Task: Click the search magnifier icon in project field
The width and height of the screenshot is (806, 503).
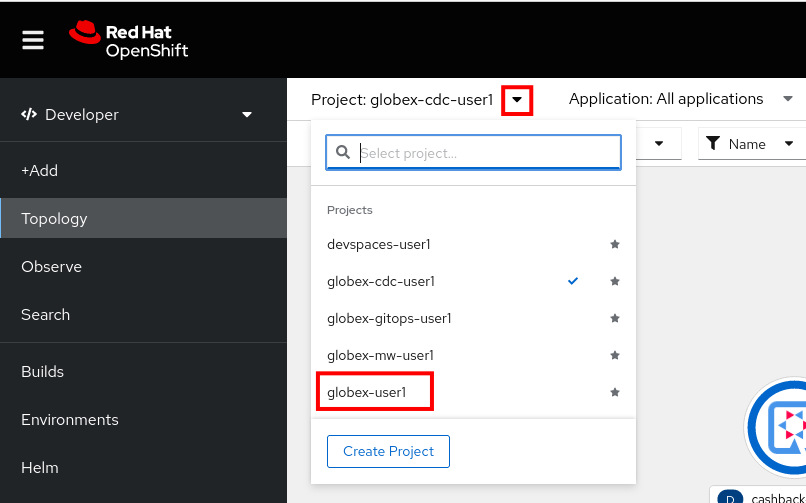Action: click(343, 152)
